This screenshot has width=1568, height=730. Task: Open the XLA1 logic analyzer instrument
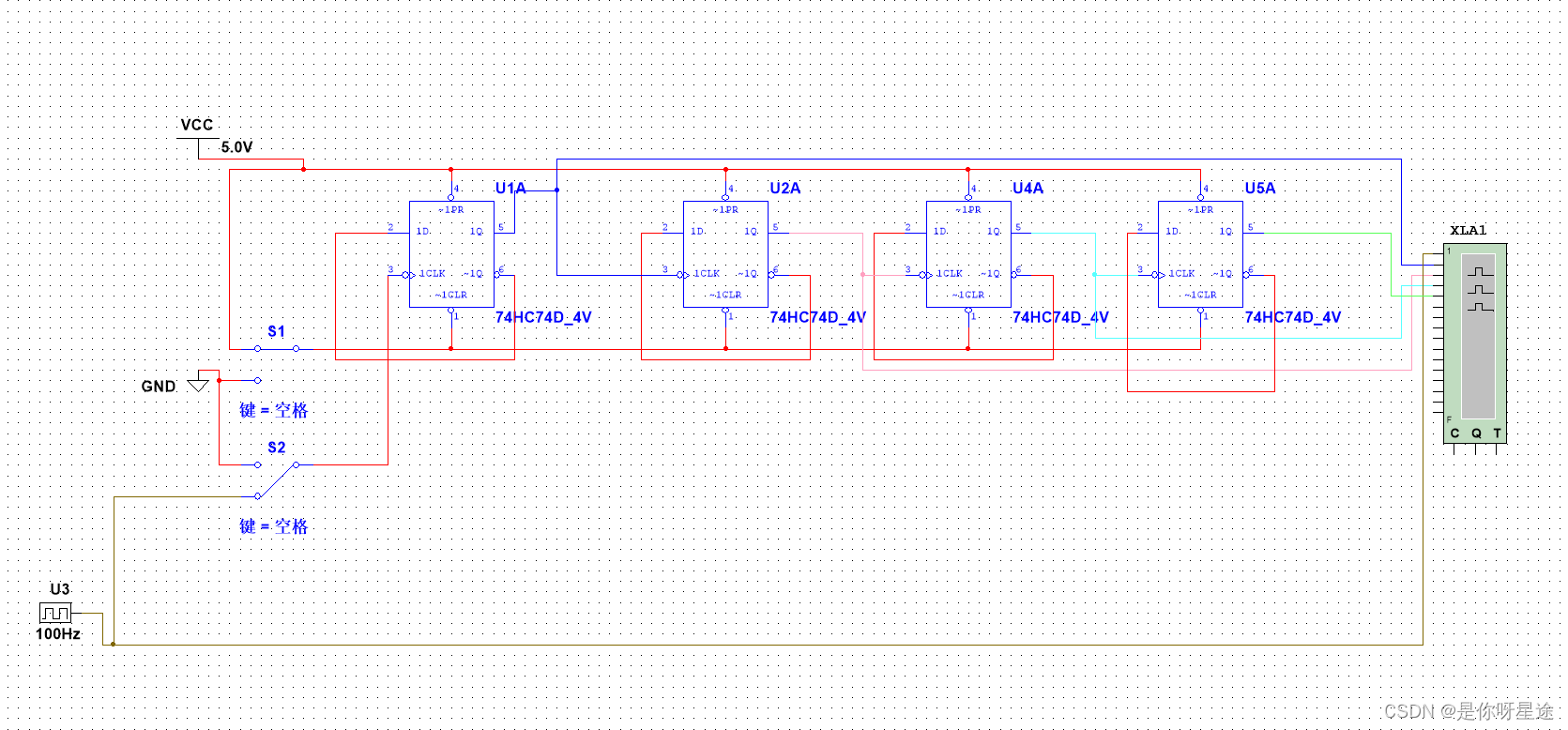[x=1475, y=342]
